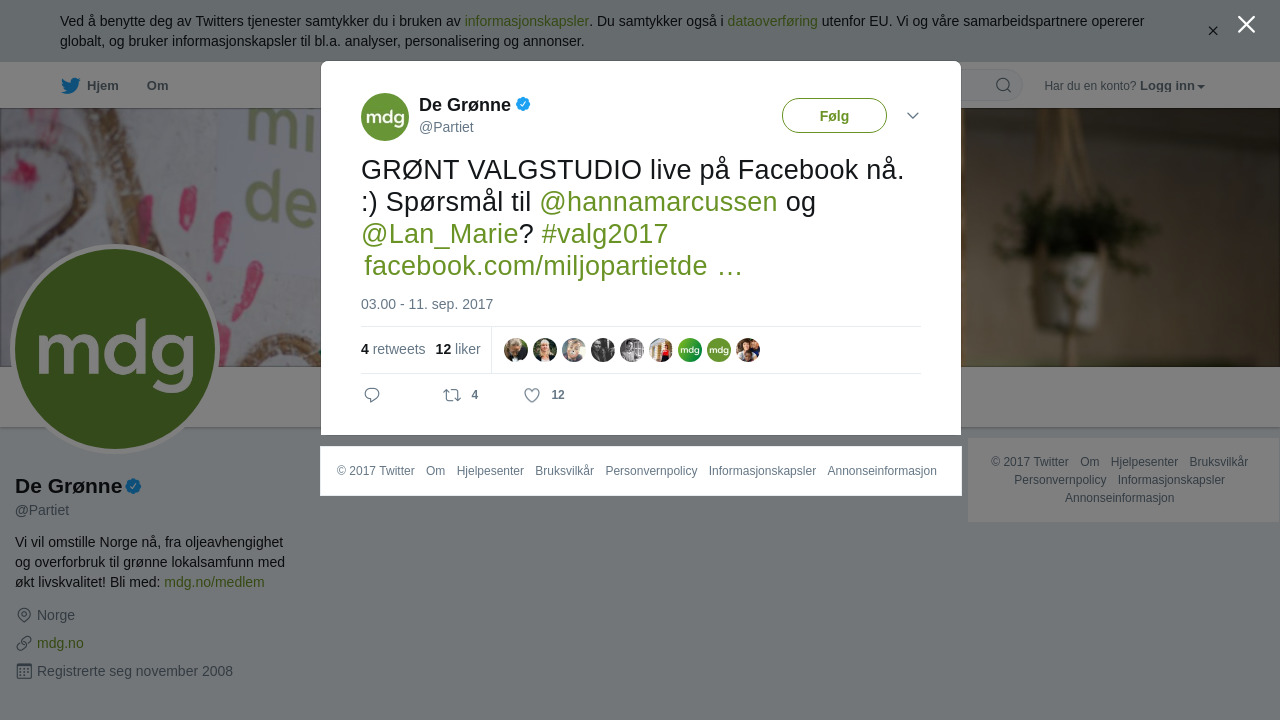
Task: Click the first liker avatar thumbnail
Action: pyautogui.click(x=516, y=350)
